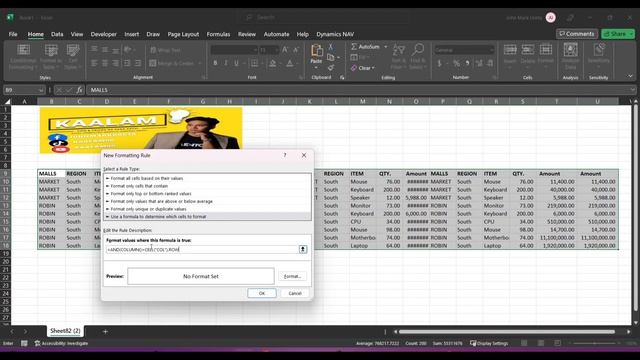Select the Sheet82 (2) sheet tab

(65, 331)
